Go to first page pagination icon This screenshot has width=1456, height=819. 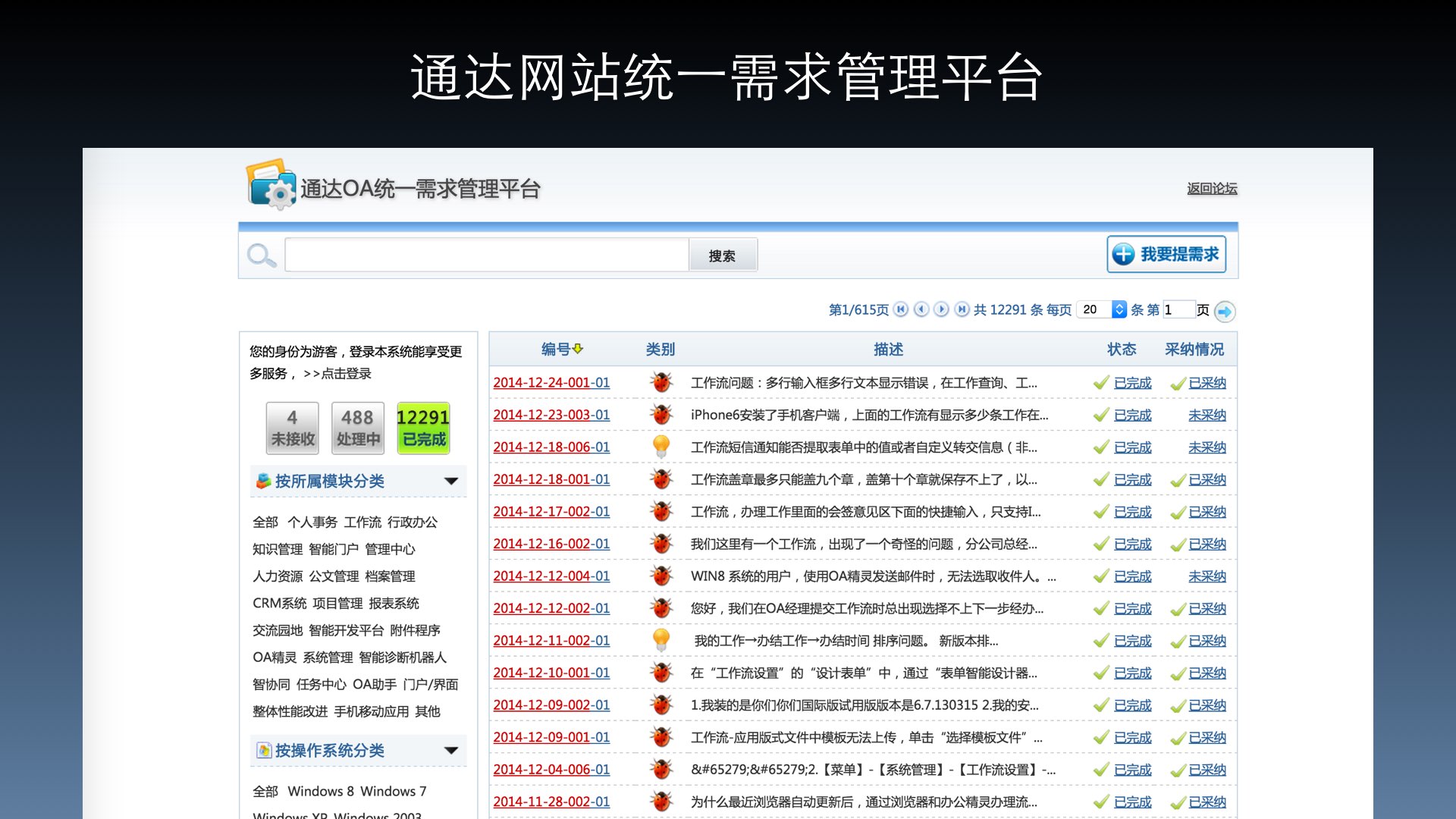[x=901, y=309]
